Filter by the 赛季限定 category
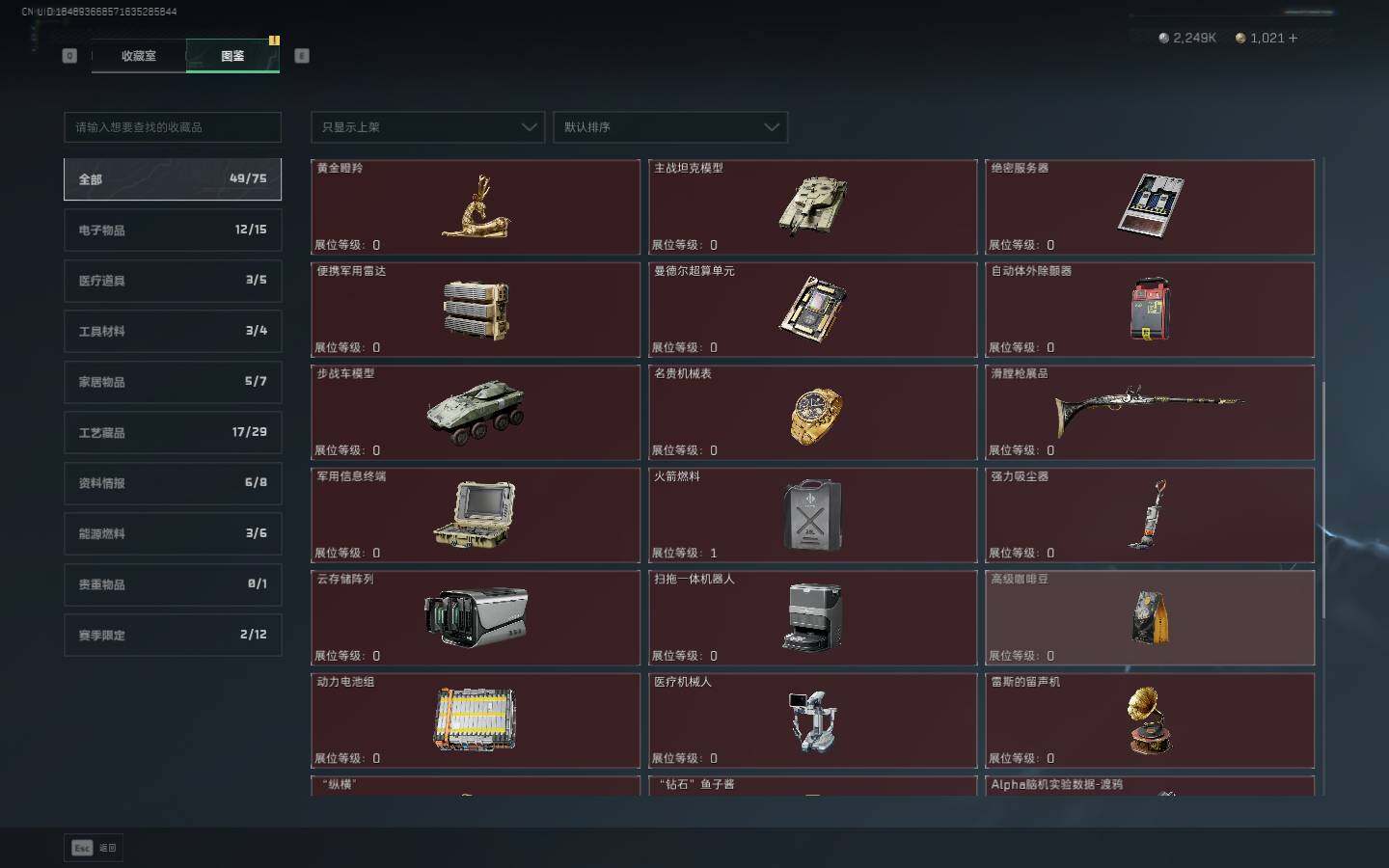 pyautogui.click(x=173, y=635)
